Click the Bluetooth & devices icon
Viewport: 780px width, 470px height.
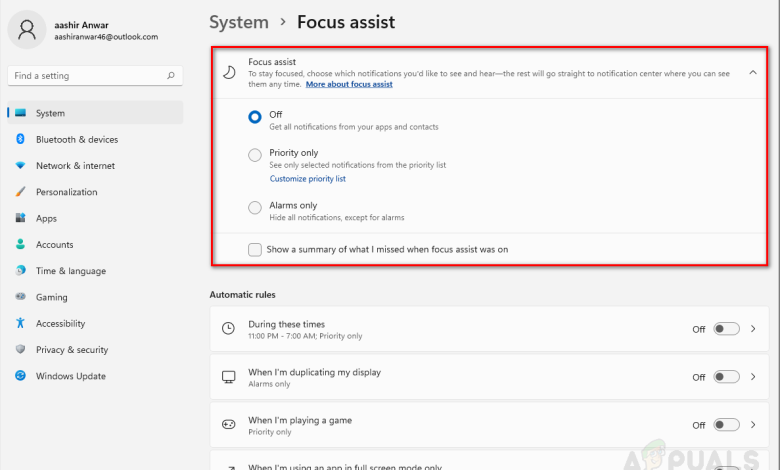click(20, 139)
